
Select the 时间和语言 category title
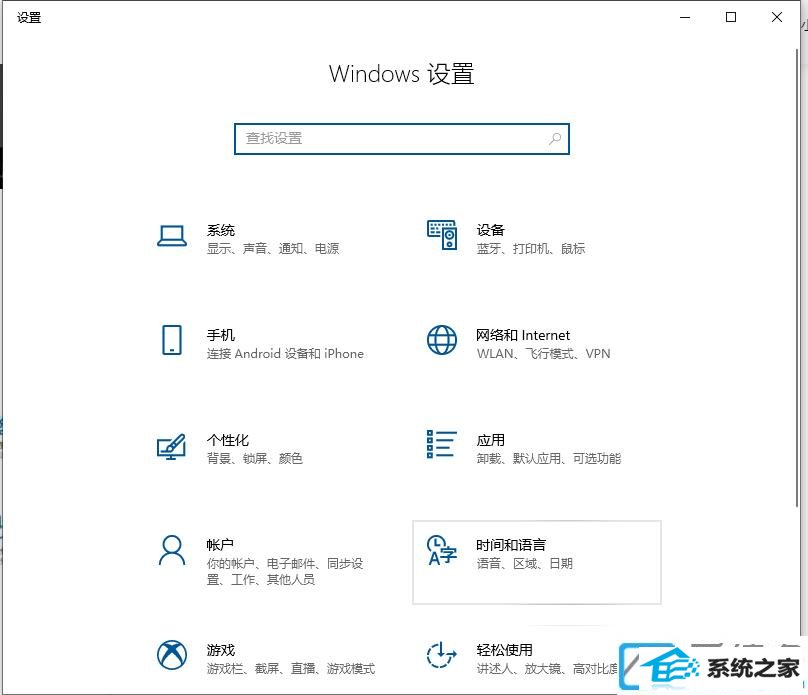point(511,545)
